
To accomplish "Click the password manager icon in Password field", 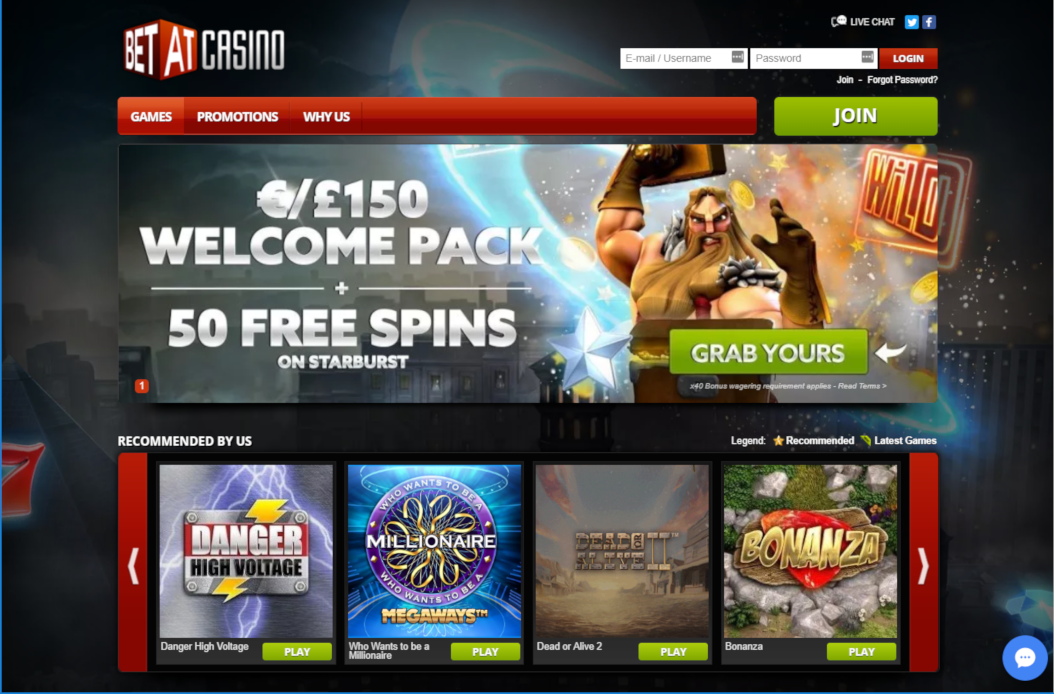I will 868,57.
